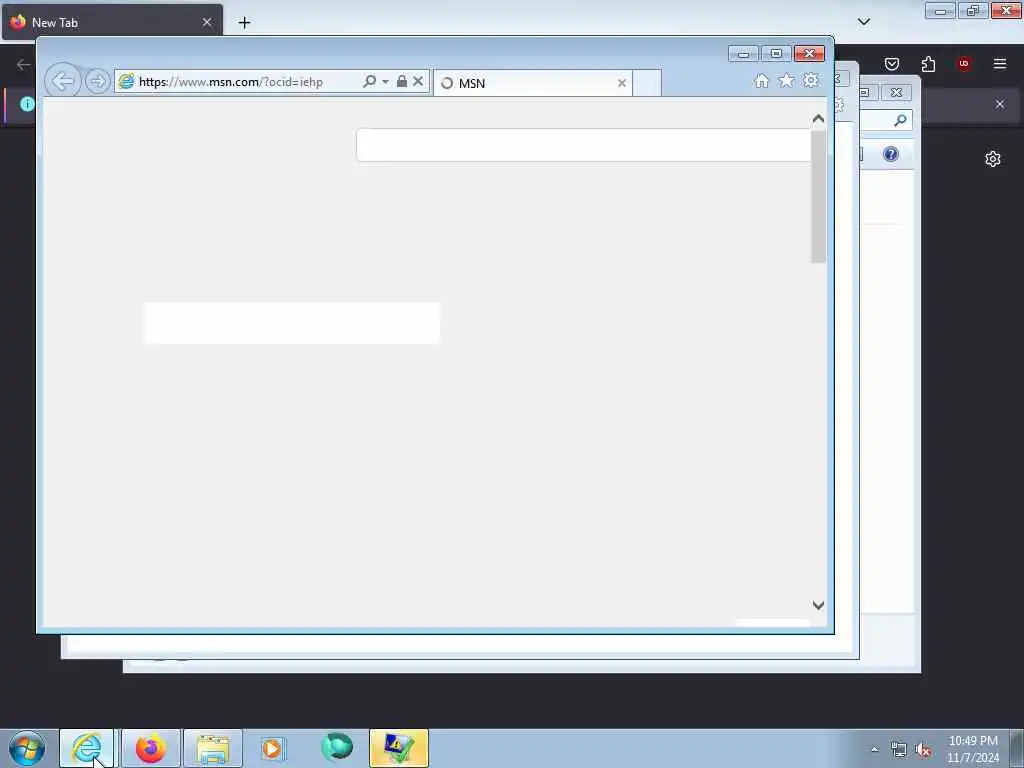Dismiss the Firefox notification bar
Screen dimensions: 1024x768
coord(1000,104)
